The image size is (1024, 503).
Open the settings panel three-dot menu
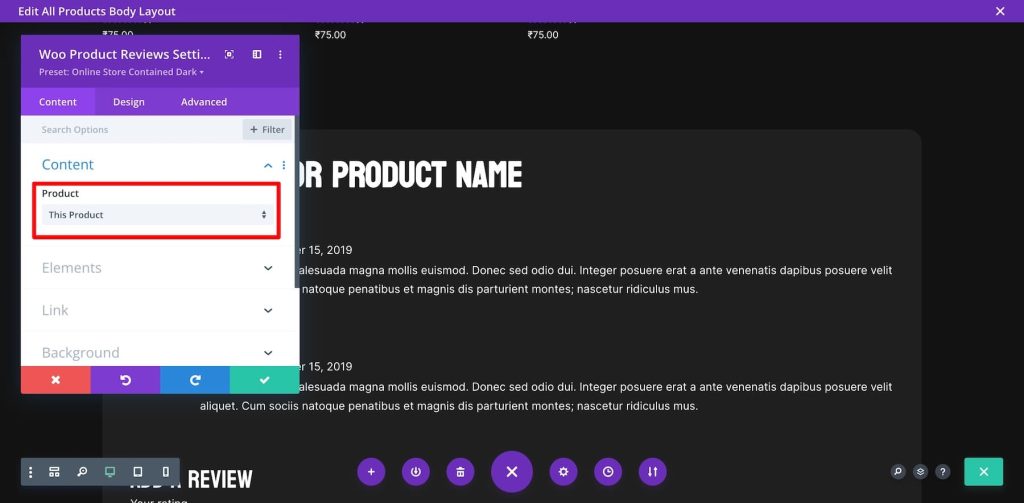click(283, 54)
